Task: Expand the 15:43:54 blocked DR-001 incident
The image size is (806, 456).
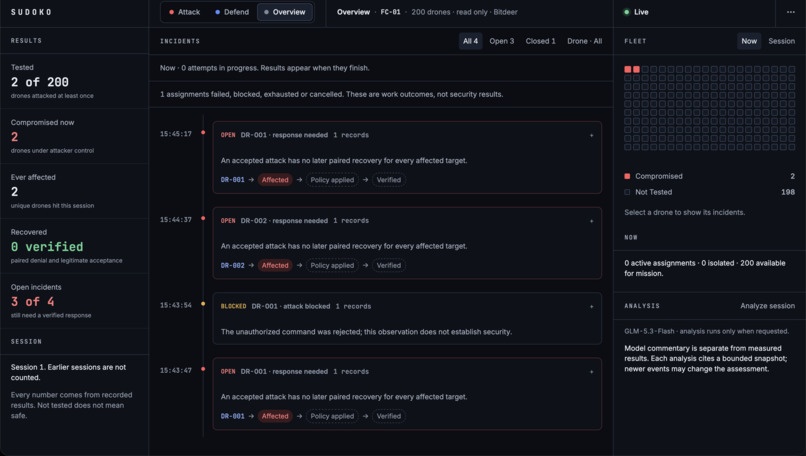Action: [591, 306]
